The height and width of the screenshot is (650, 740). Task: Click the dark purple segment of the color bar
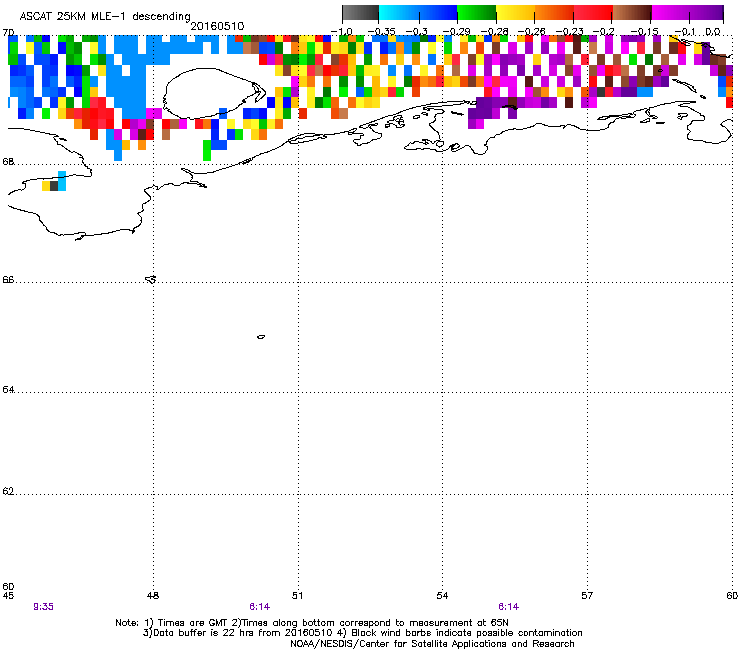706,13
